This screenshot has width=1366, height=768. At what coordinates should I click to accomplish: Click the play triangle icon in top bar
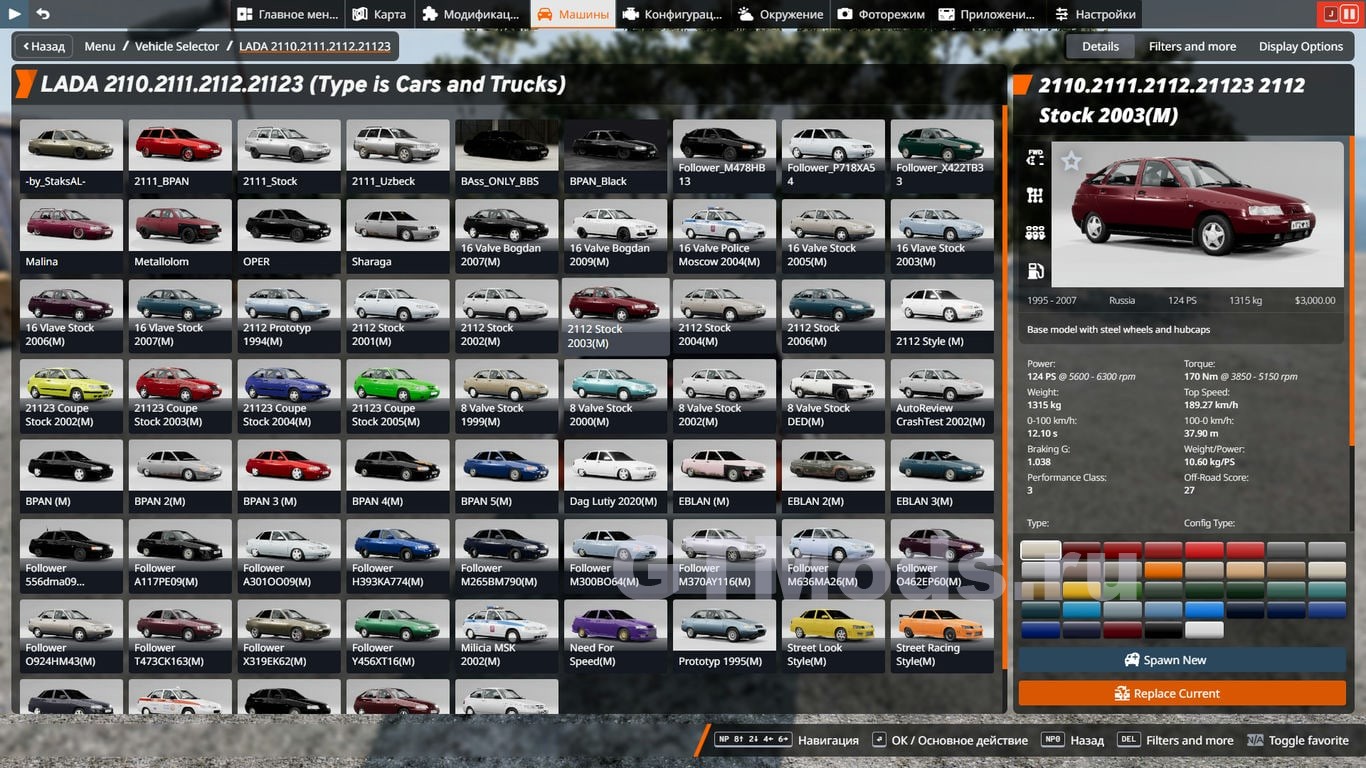click(14, 14)
